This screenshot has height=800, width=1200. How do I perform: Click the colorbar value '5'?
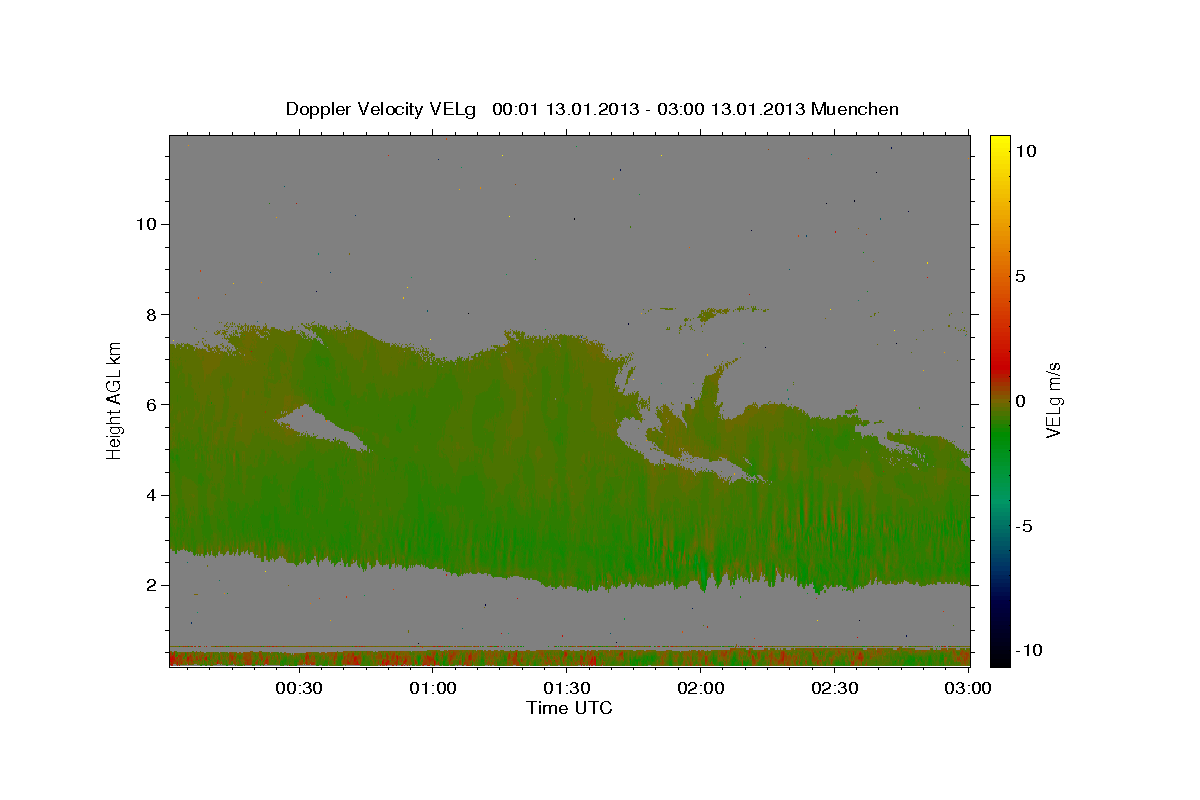(x=1020, y=275)
